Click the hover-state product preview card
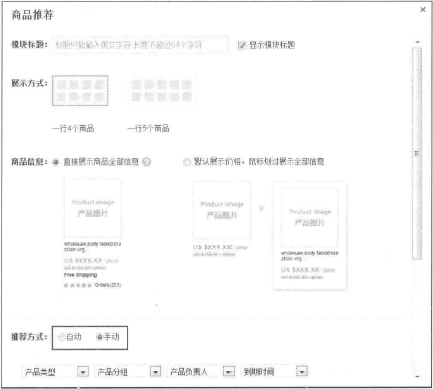 (310, 236)
